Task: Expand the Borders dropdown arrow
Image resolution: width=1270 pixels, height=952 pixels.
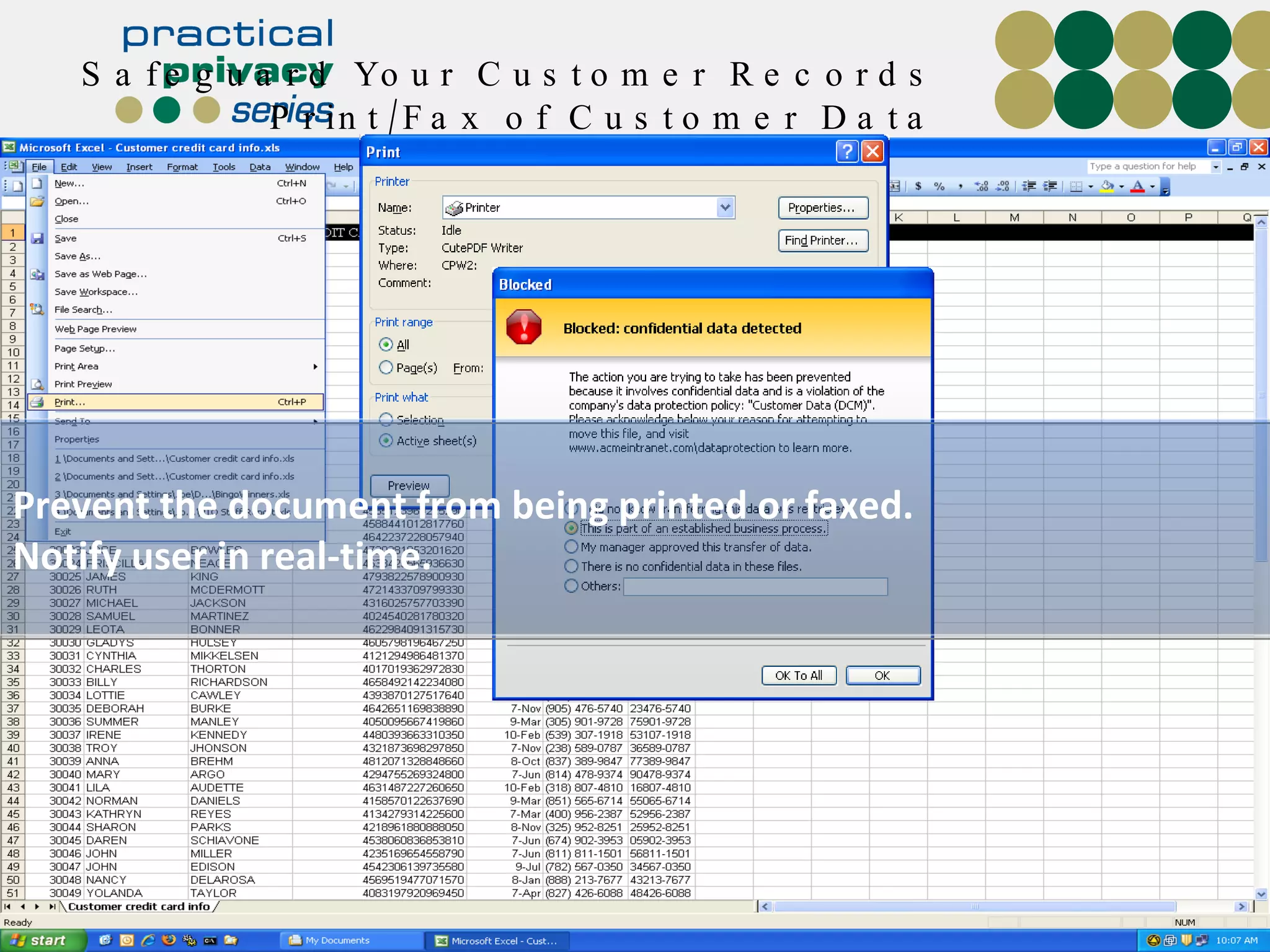Action: [1091, 187]
